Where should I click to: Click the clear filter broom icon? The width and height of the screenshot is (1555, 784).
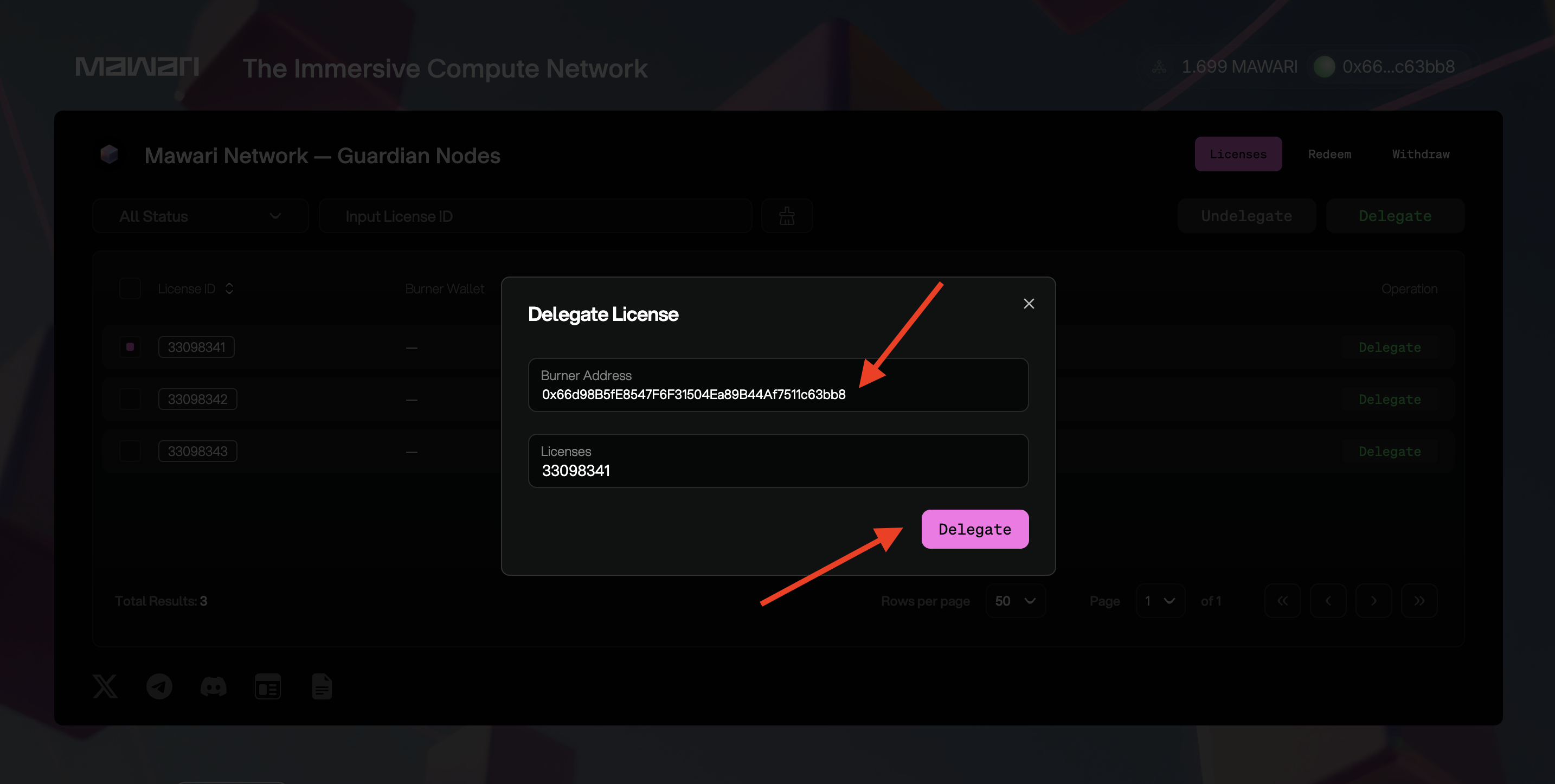pyautogui.click(x=787, y=216)
